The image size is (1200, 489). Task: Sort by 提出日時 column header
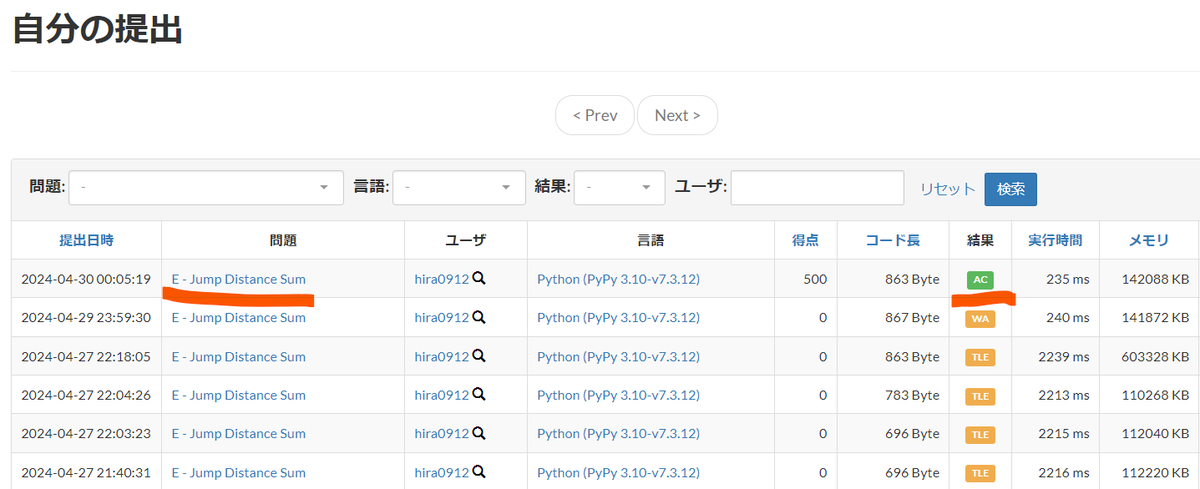(x=86, y=240)
